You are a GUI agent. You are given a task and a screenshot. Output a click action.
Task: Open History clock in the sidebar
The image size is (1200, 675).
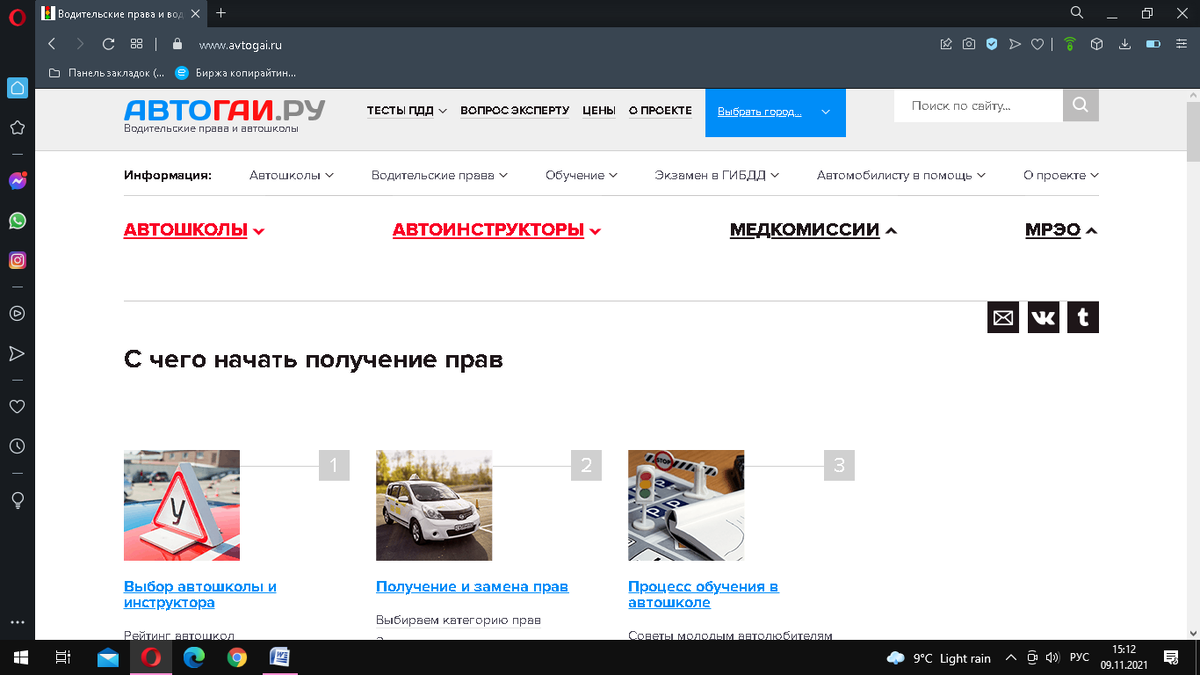point(17,446)
